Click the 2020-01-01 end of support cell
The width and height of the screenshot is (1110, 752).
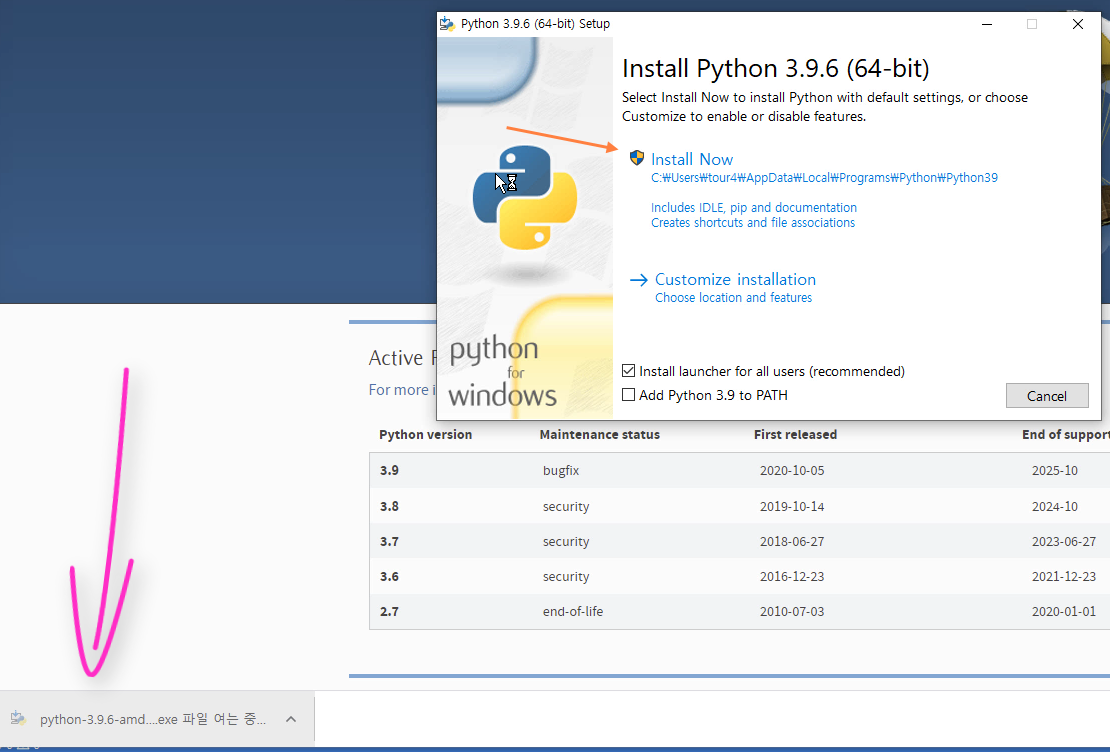[1064, 611]
